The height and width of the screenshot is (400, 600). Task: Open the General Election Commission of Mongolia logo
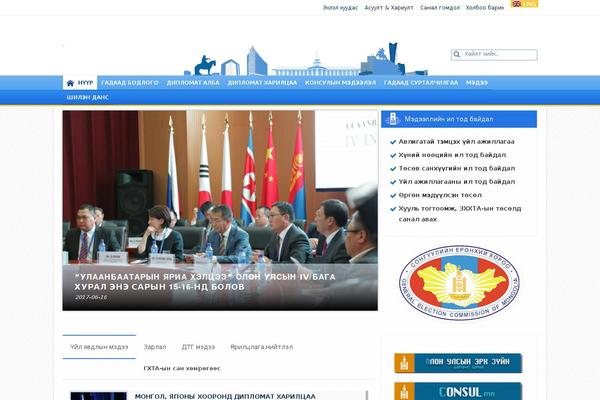(459, 282)
